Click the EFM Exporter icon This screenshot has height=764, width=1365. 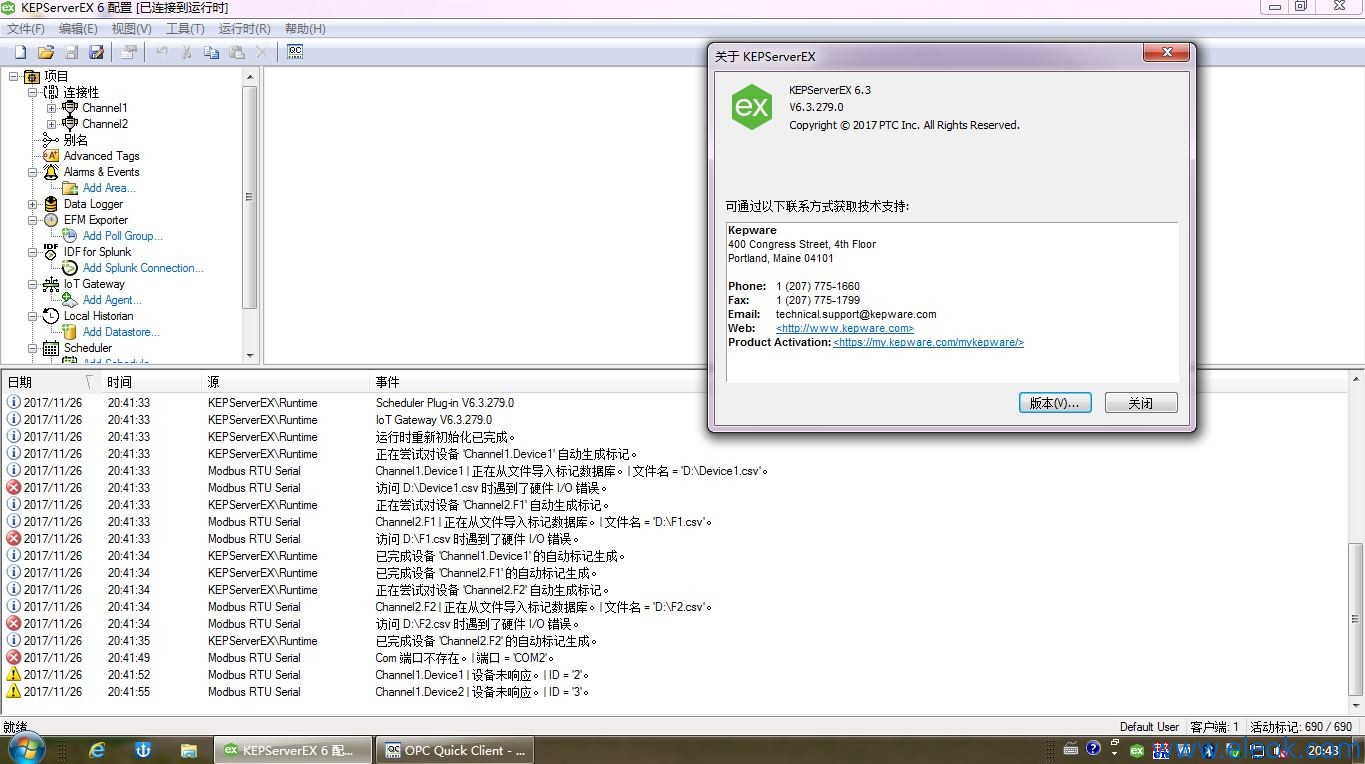51,220
